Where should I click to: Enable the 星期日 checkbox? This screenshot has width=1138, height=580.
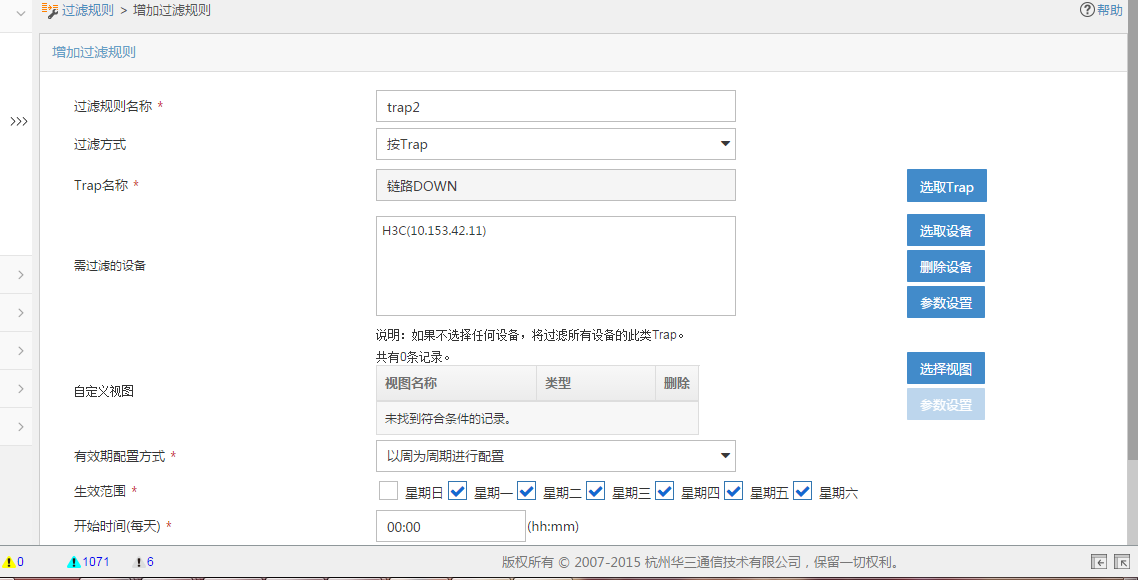click(388, 491)
